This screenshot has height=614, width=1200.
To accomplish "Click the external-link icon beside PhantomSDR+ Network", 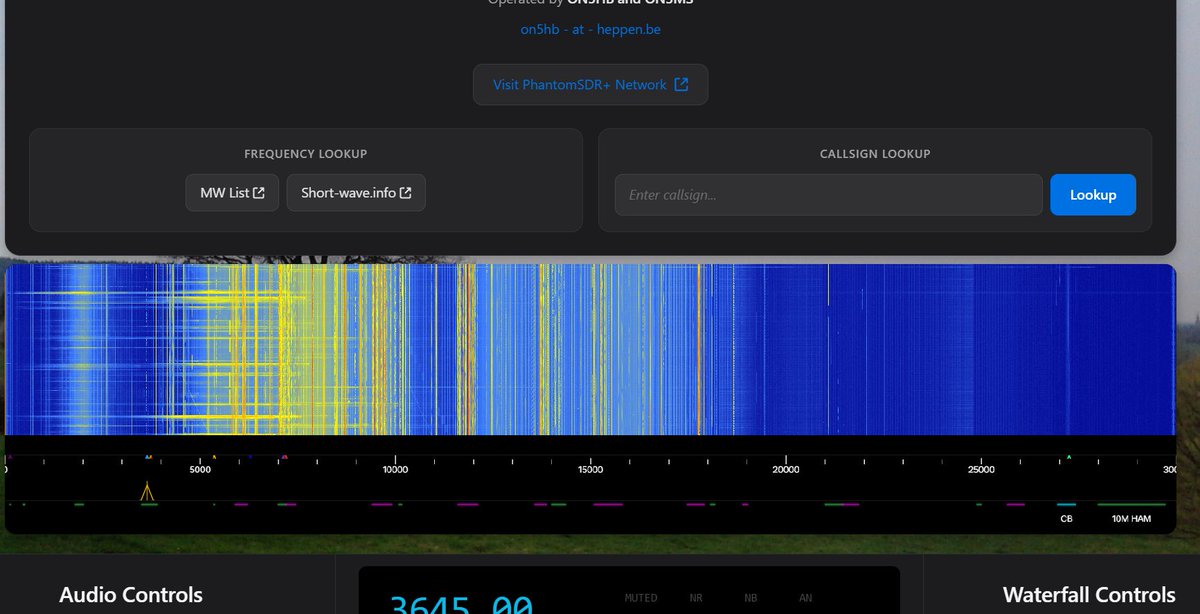I will [x=681, y=85].
